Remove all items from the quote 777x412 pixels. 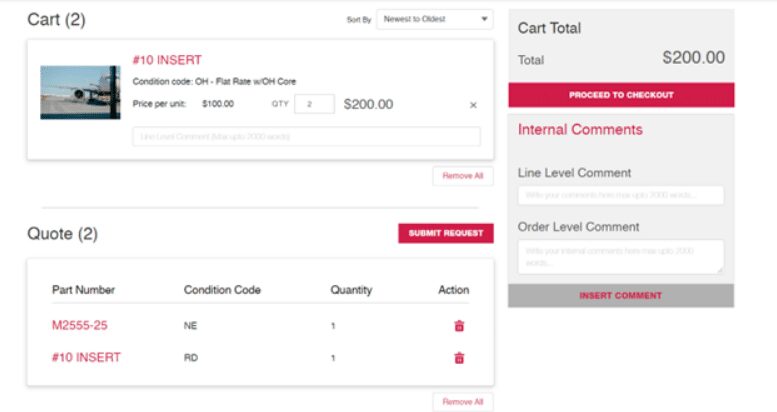click(x=463, y=402)
